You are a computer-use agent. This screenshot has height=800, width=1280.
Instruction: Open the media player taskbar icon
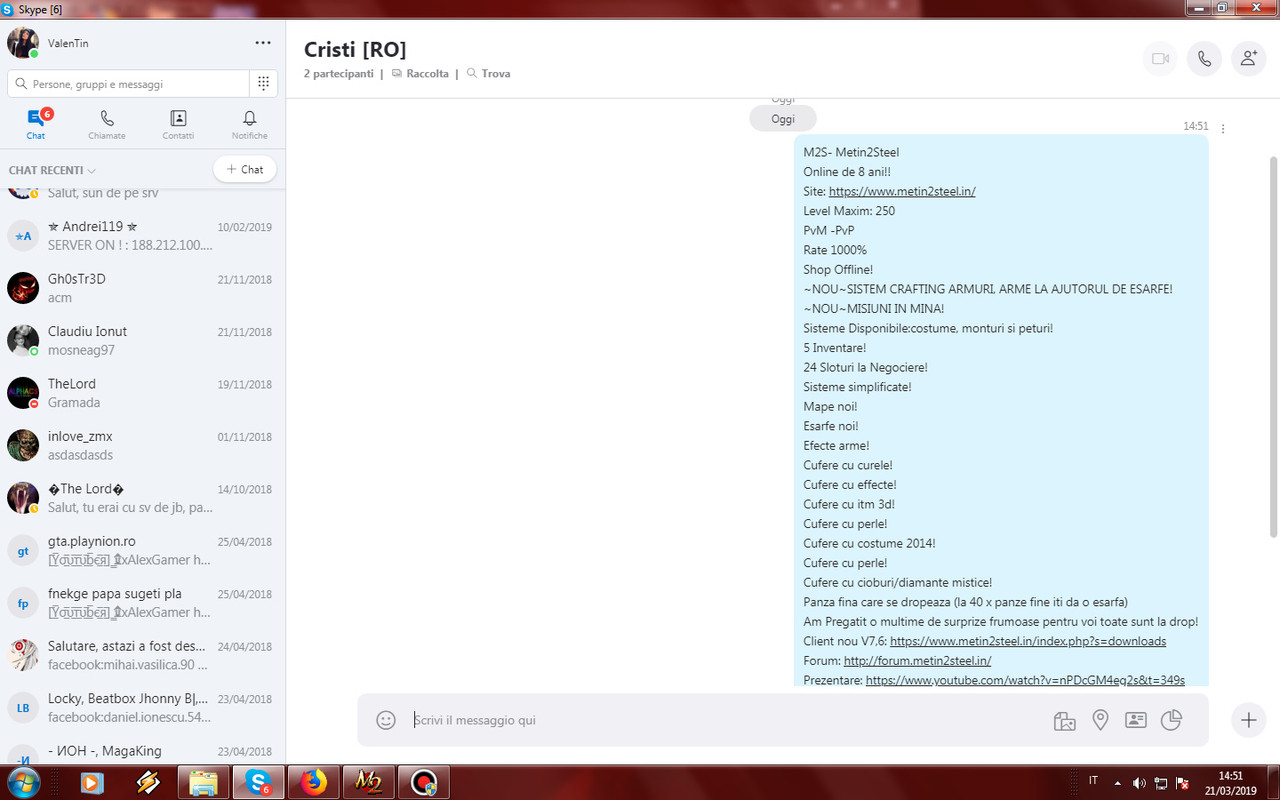click(x=92, y=782)
